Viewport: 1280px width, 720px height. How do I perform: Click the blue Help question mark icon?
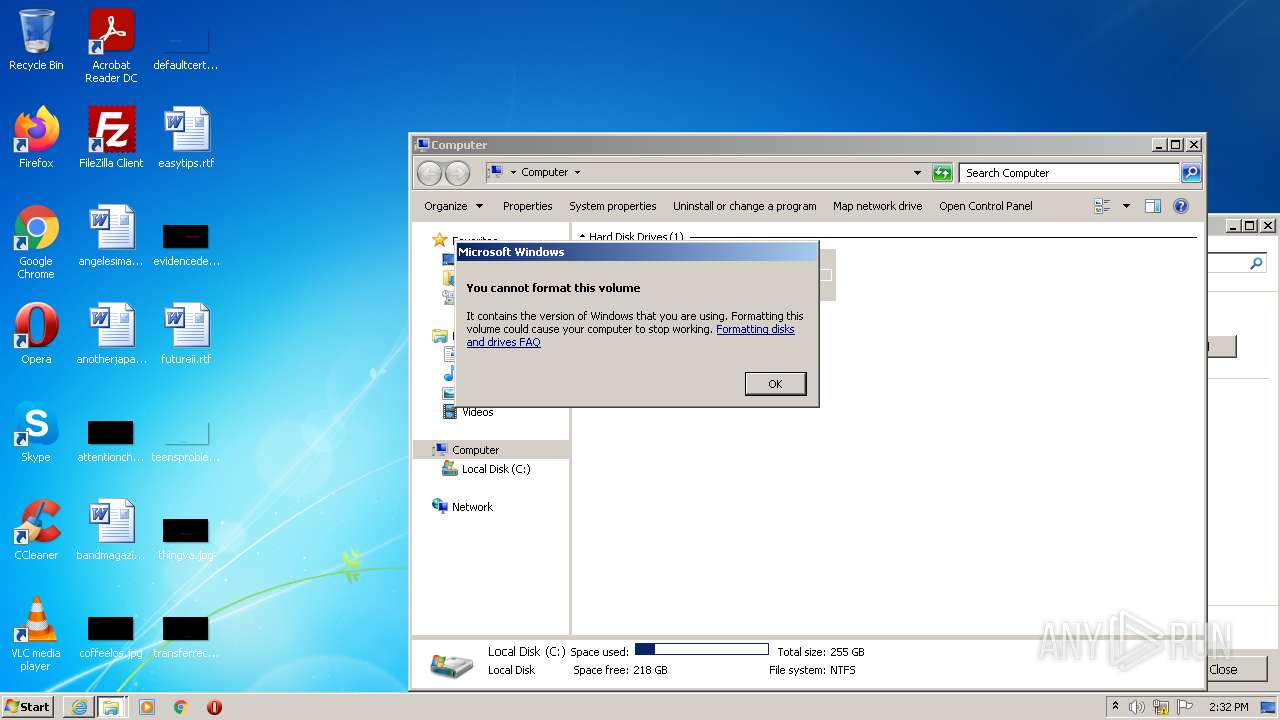coord(1181,206)
